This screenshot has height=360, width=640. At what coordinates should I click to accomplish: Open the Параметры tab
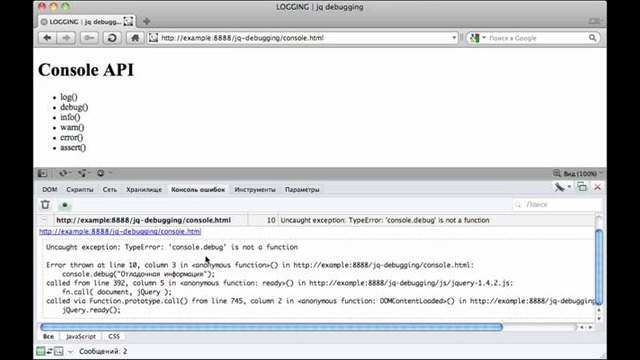(302, 190)
